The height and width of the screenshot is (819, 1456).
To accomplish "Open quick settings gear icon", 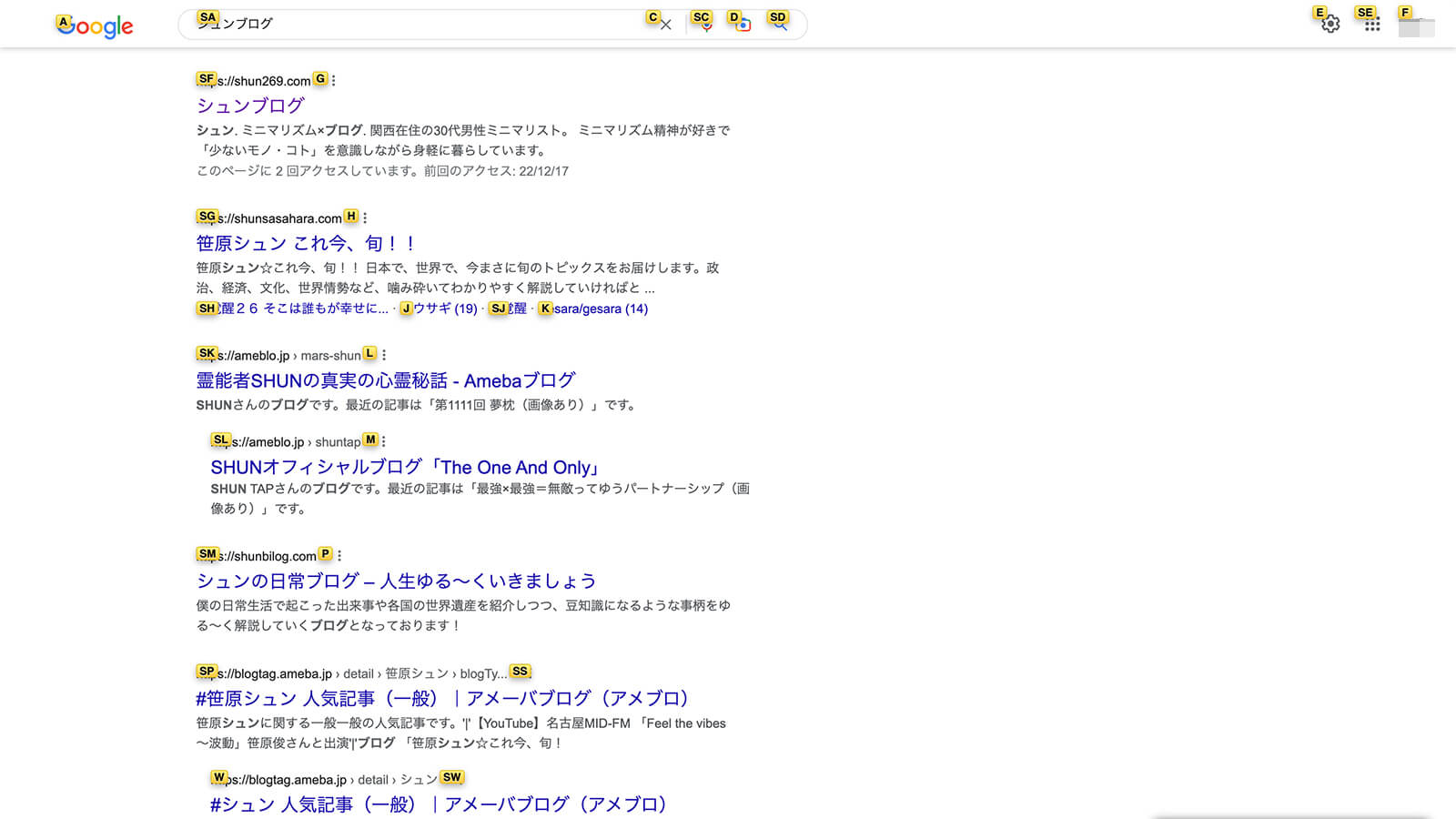I will 1330,25.
